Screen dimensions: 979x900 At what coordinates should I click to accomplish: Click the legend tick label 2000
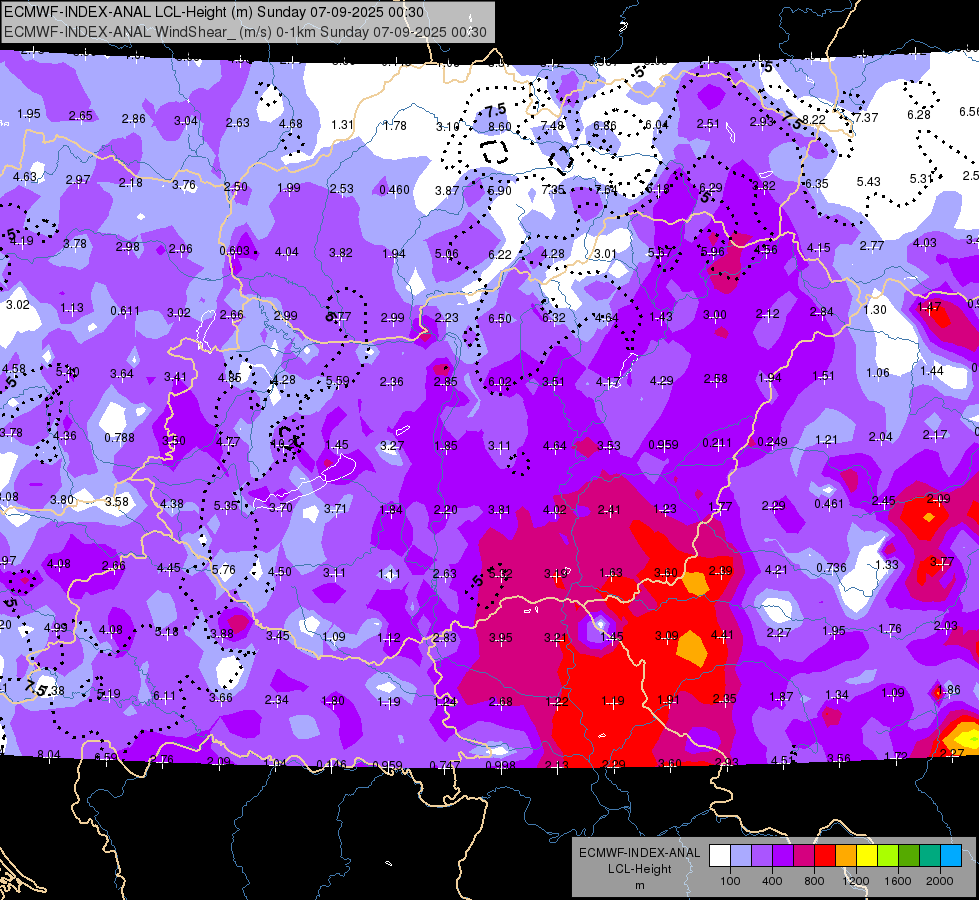point(940,881)
